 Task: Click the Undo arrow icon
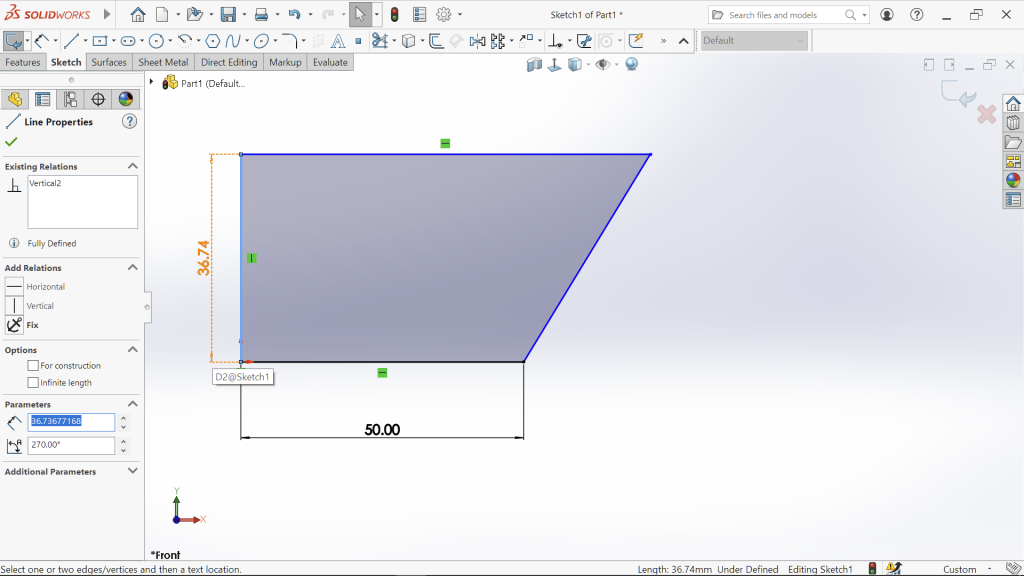295,14
